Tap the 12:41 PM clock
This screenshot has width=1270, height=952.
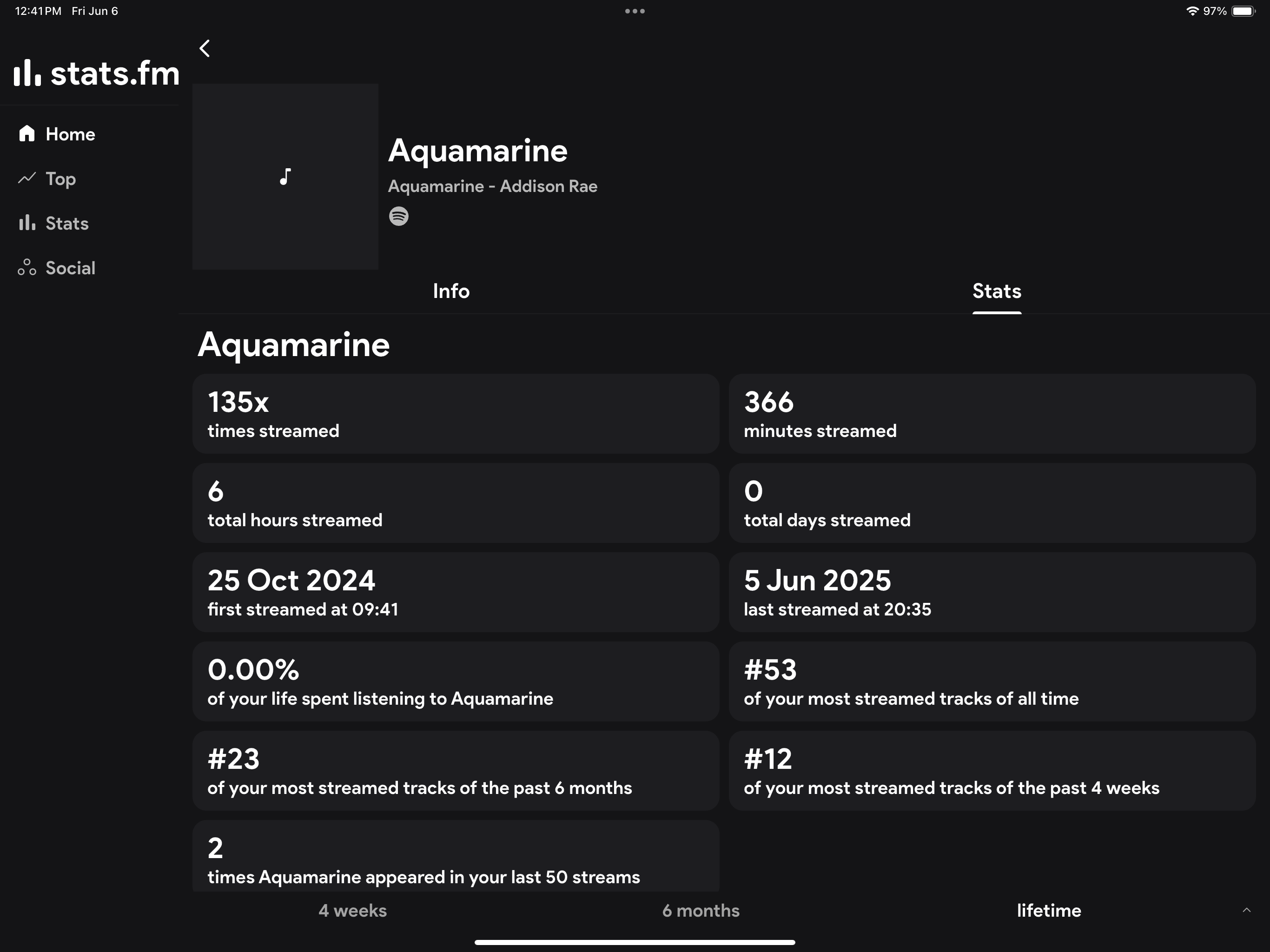coord(38,11)
